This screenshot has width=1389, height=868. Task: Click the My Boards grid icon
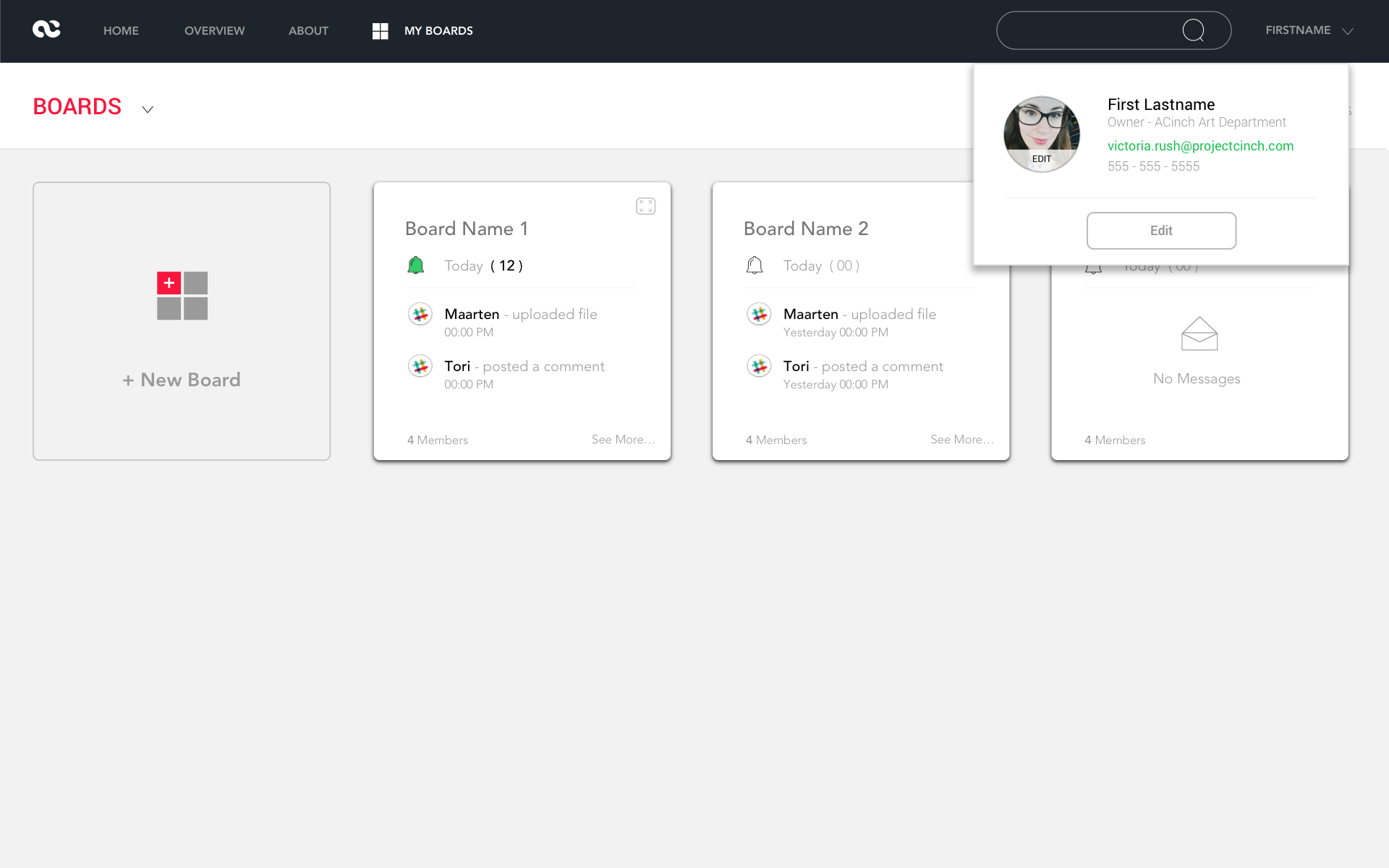(380, 30)
